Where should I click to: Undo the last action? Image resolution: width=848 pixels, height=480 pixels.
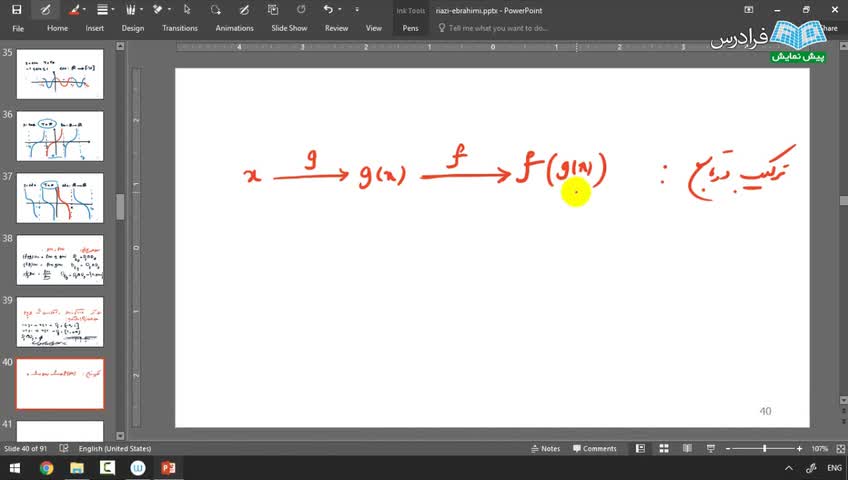point(328,9)
